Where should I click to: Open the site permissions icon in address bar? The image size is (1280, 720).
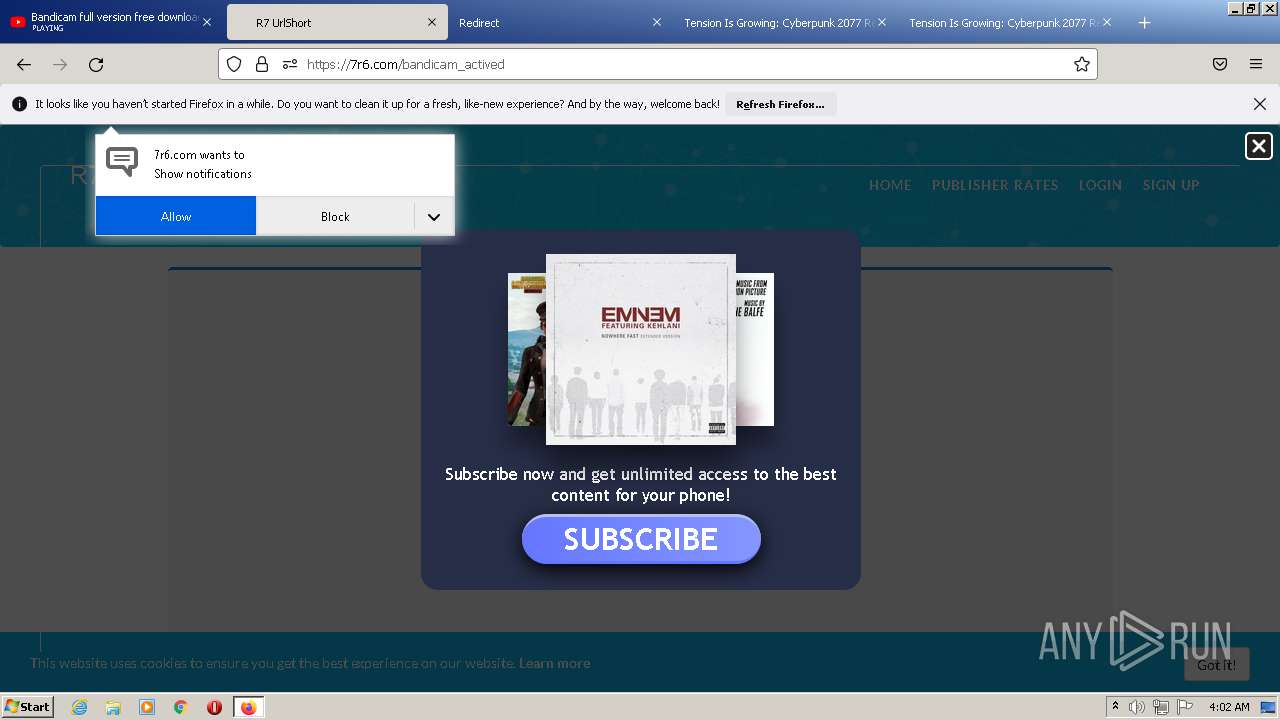click(x=290, y=64)
